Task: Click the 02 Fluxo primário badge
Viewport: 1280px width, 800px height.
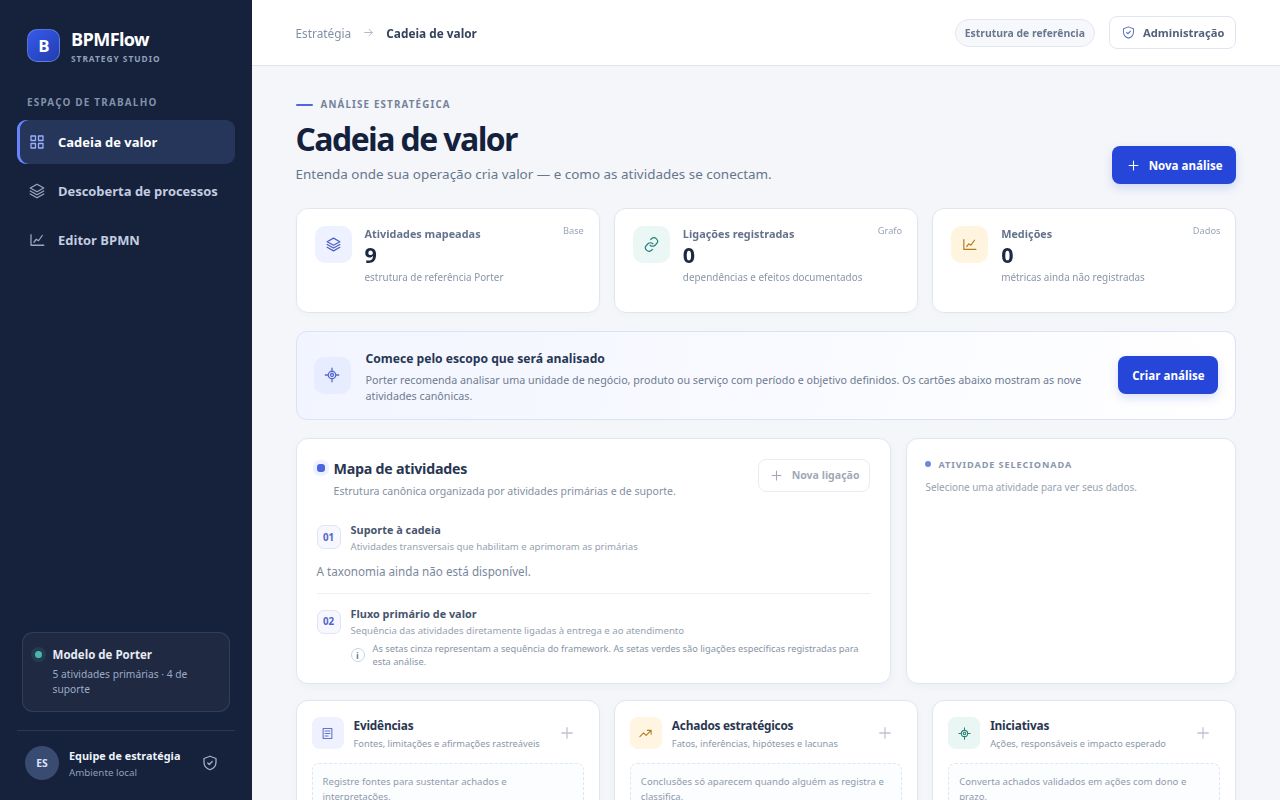Action: click(x=329, y=621)
